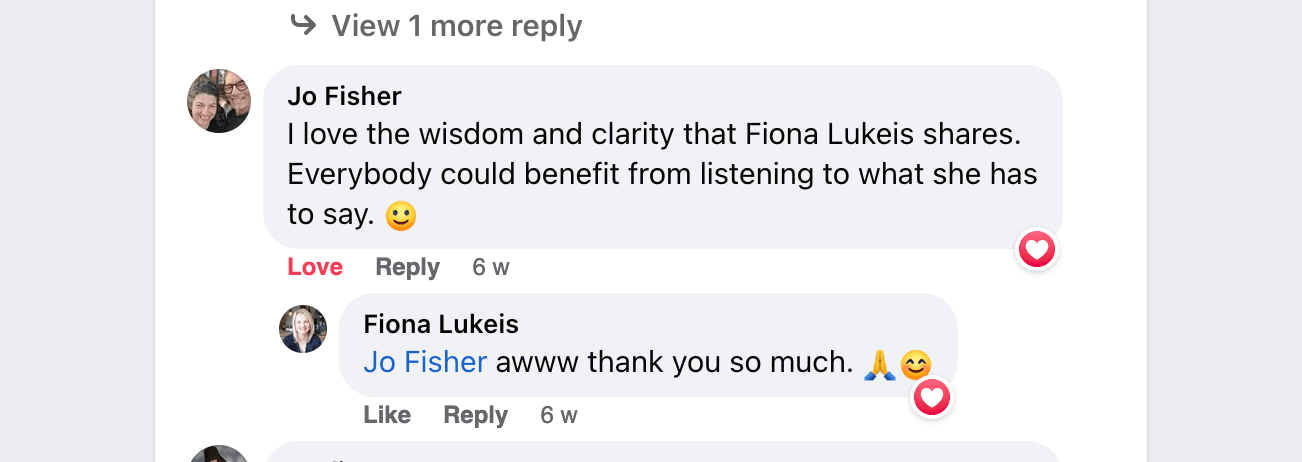The image size is (1302, 462).
Task: Toggle the red Love reaction on Jo's comment
Action: click(x=315, y=267)
